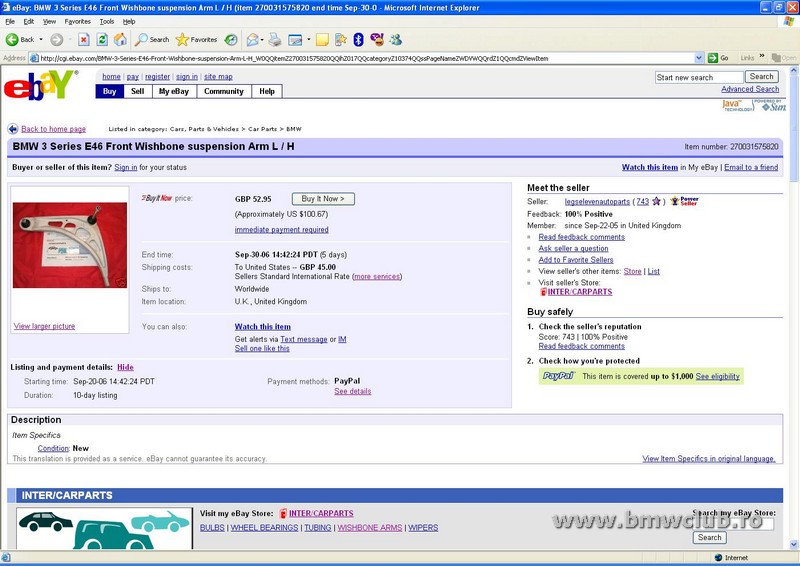
Task: Open the Email to a friend link
Action: 751,167
